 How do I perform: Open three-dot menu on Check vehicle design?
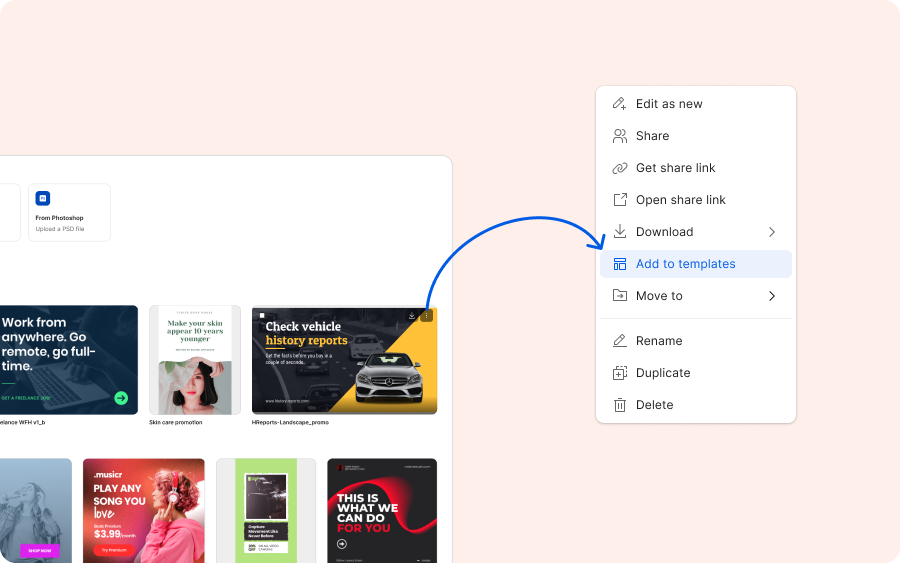[x=426, y=316]
